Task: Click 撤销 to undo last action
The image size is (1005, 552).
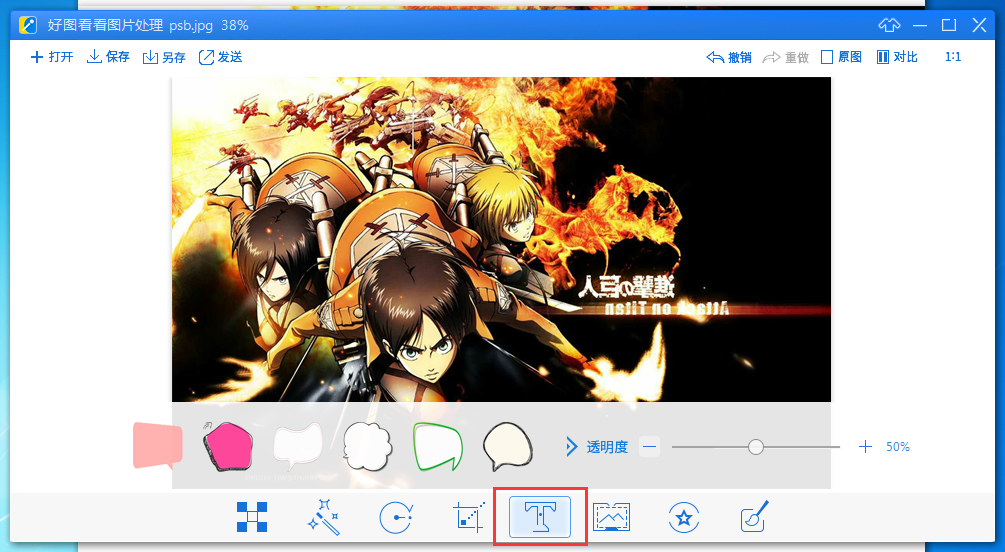Action: (729, 57)
